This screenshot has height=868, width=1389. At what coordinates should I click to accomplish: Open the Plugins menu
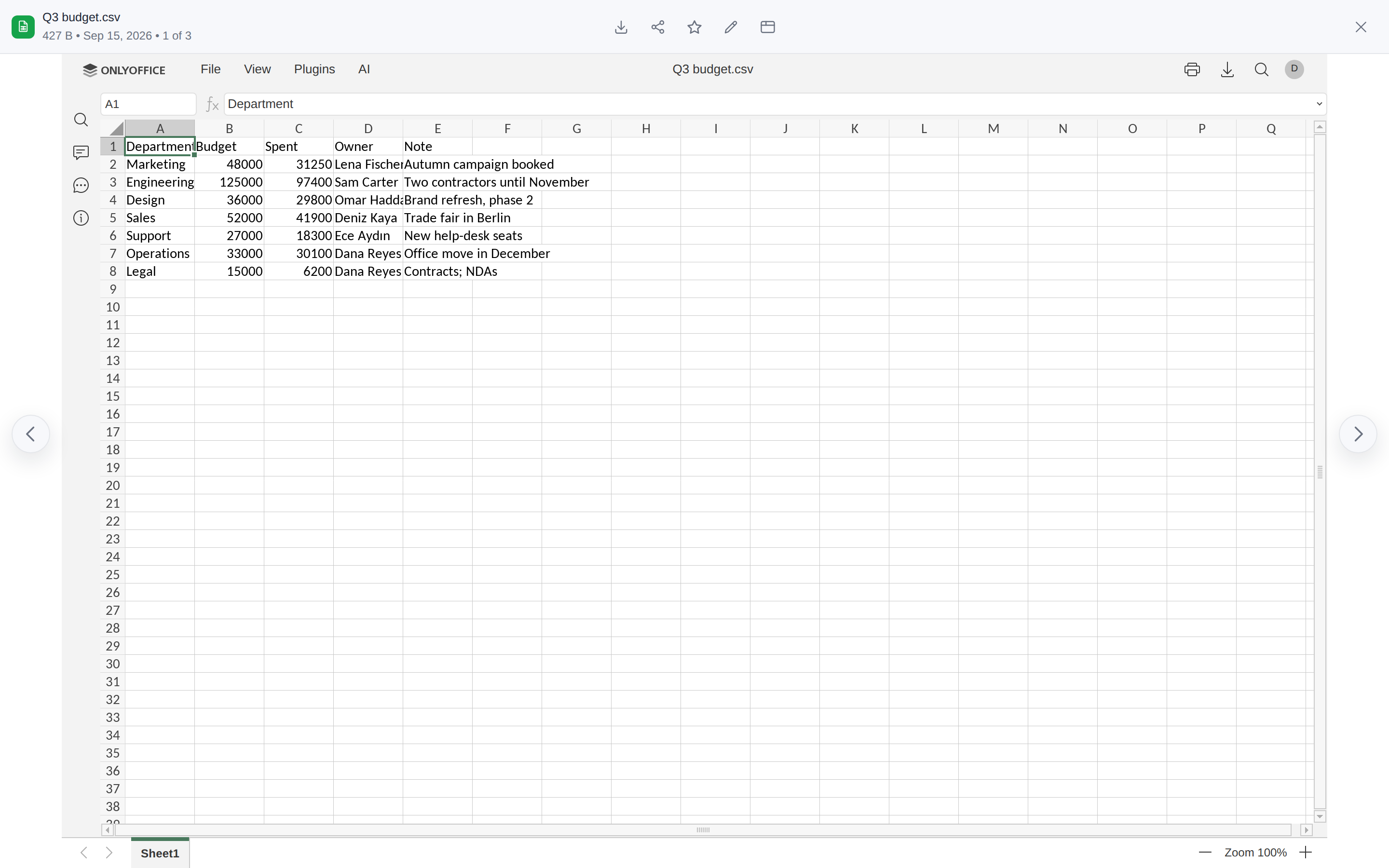(314, 69)
